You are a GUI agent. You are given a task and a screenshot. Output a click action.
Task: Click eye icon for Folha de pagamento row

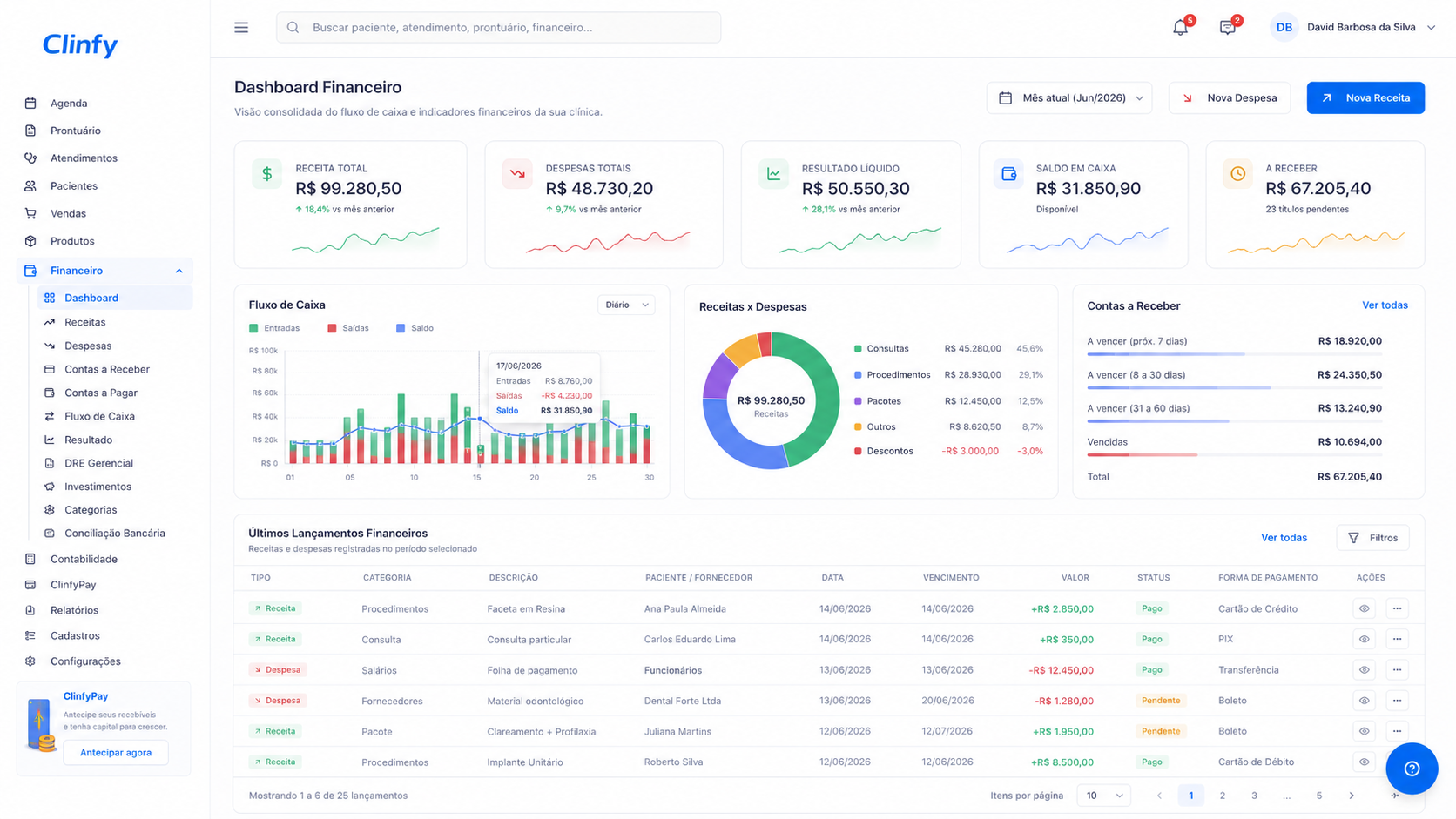[1364, 669]
